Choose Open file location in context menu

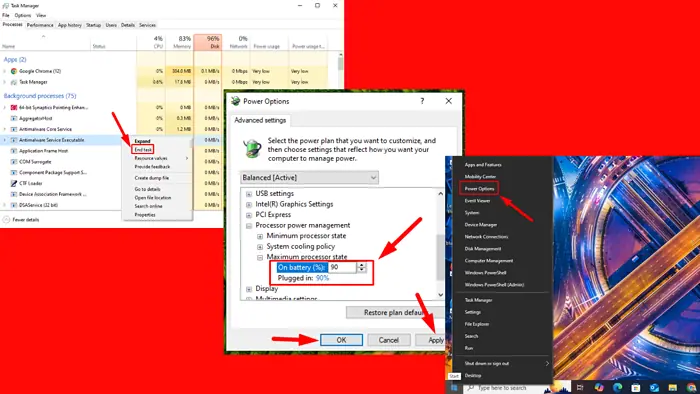(x=153, y=198)
